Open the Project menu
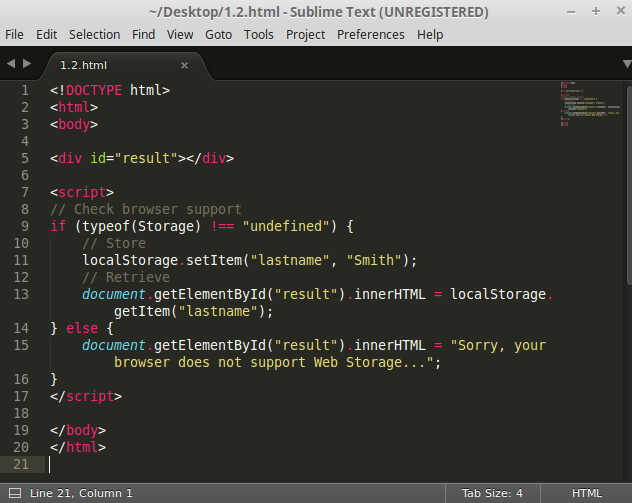The width and height of the screenshot is (632, 503). pyautogui.click(x=305, y=35)
